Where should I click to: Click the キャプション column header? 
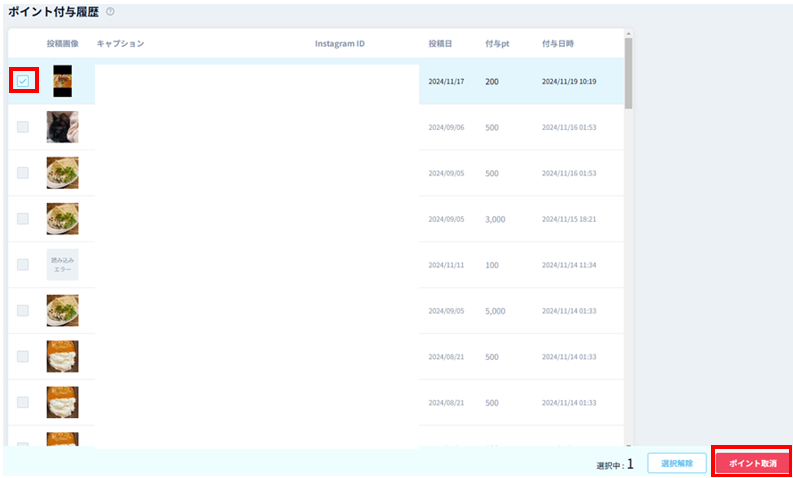coord(120,44)
